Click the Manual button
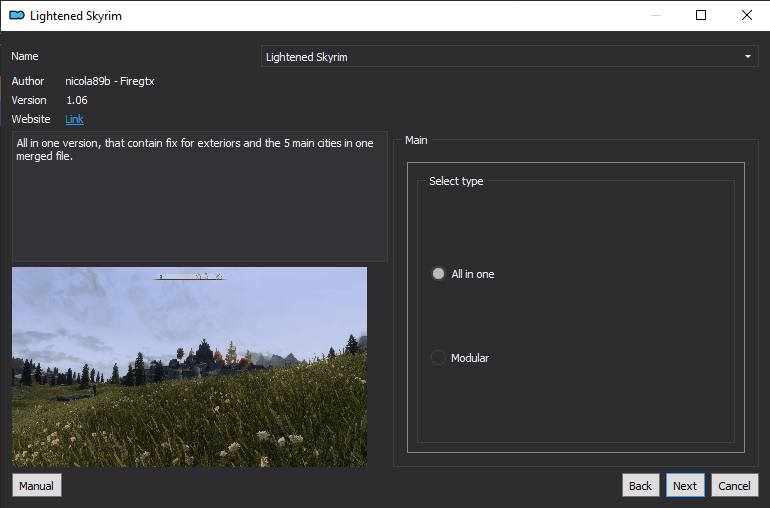Image resolution: width=770 pixels, height=508 pixels. pyautogui.click(x=37, y=485)
